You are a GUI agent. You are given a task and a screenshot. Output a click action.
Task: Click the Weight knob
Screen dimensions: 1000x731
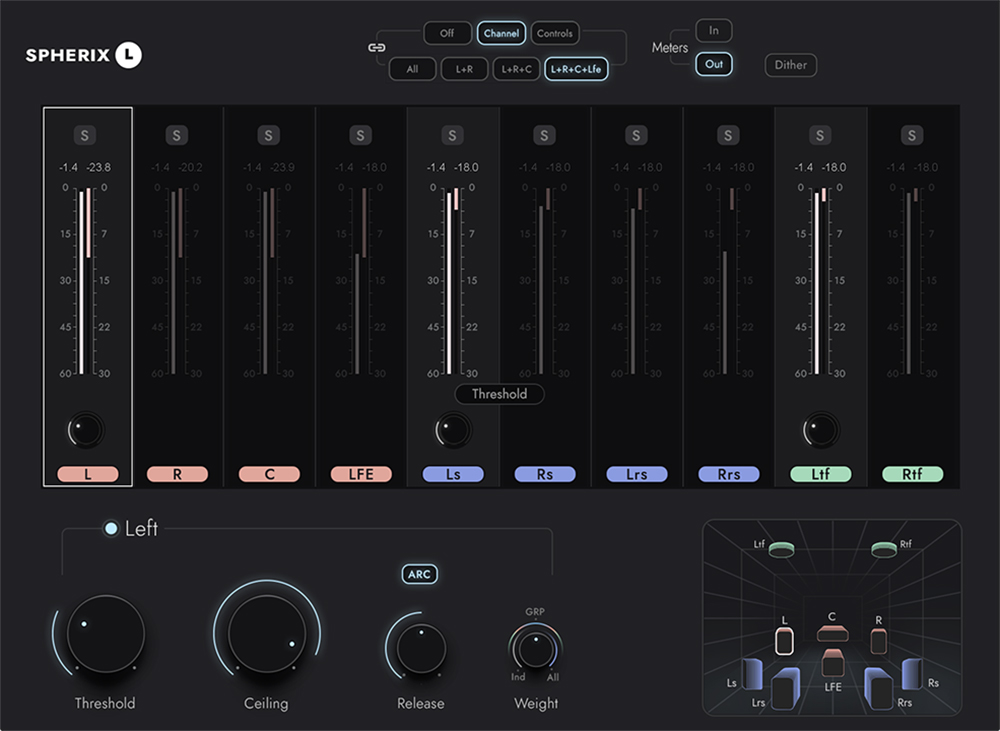coord(536,649)
